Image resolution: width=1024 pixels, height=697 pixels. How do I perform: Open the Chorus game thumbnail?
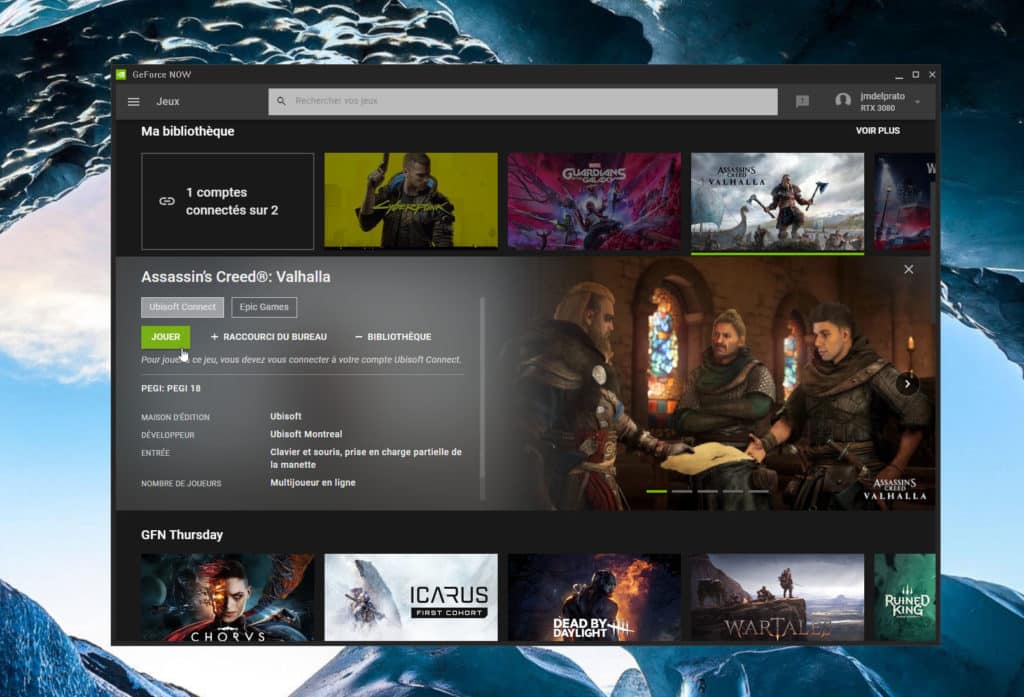click(227, 597)
